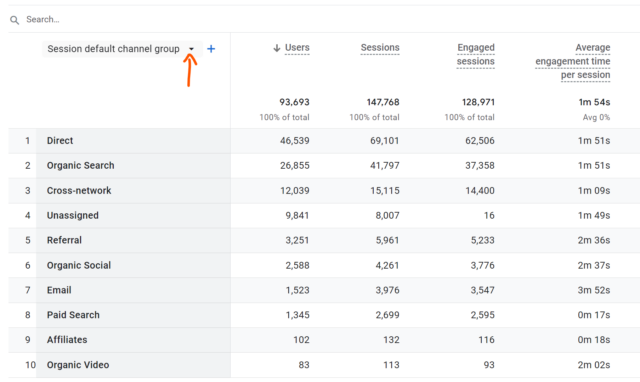Click Paid Search users 1,345
Viewport: 640px width, 382px height.
pyautogui.click(x=297, y=315)
